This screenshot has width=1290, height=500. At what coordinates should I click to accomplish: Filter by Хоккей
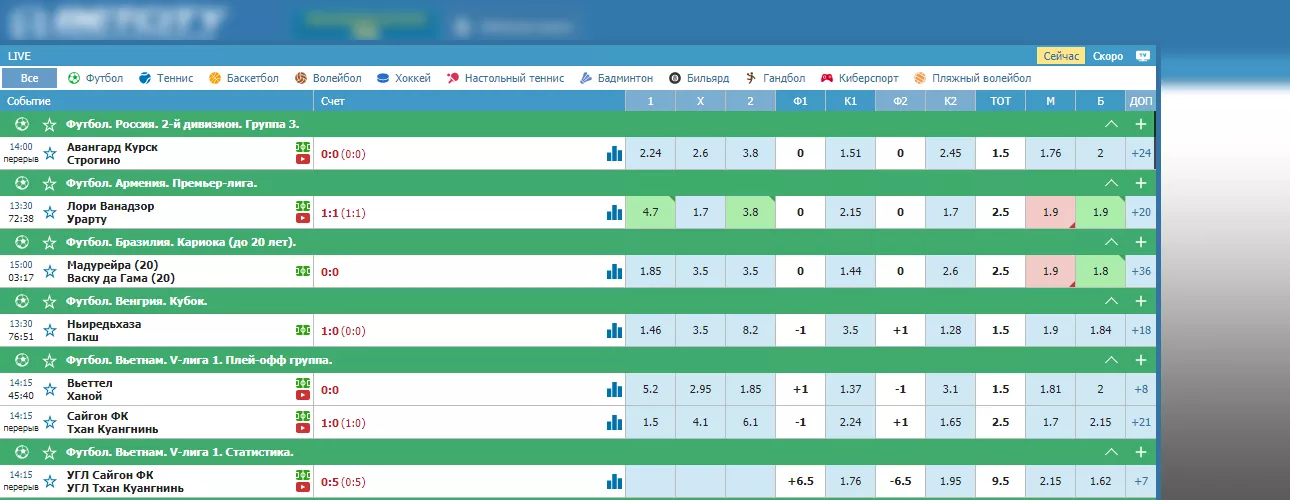pos(404,78)
